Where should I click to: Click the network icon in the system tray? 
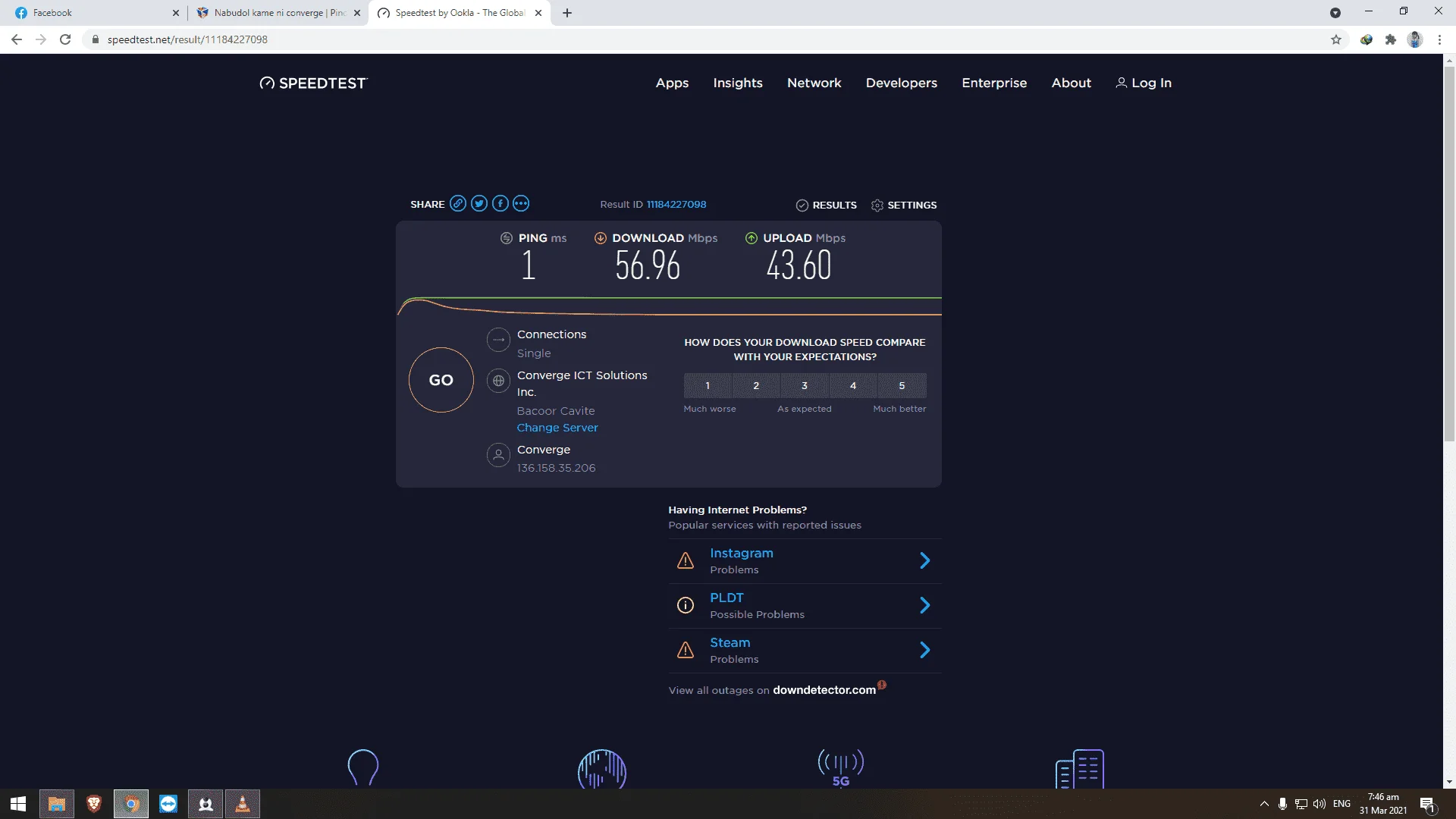pyautogui.click(x=1301, y=804)
